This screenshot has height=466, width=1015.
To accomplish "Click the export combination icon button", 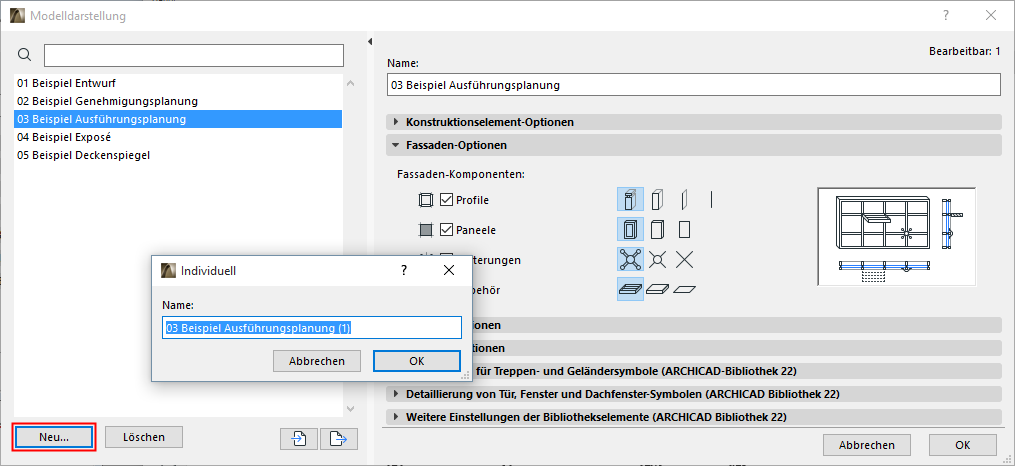I will pos(339,438).
